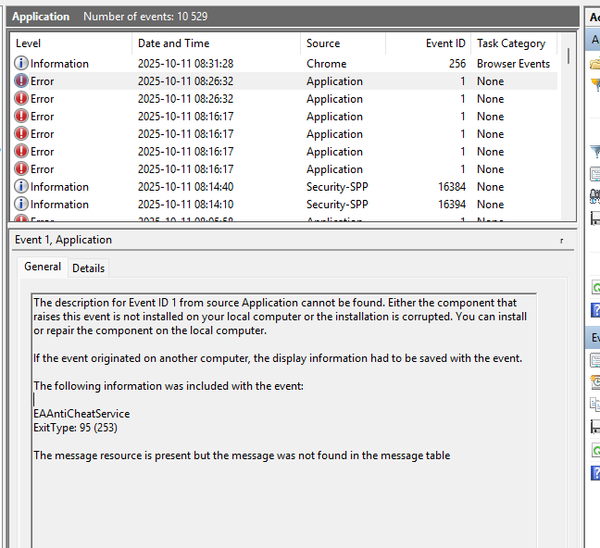Click the Information icon for event 16394
Screen dimensions: 600x548
(x=21, y=205)
